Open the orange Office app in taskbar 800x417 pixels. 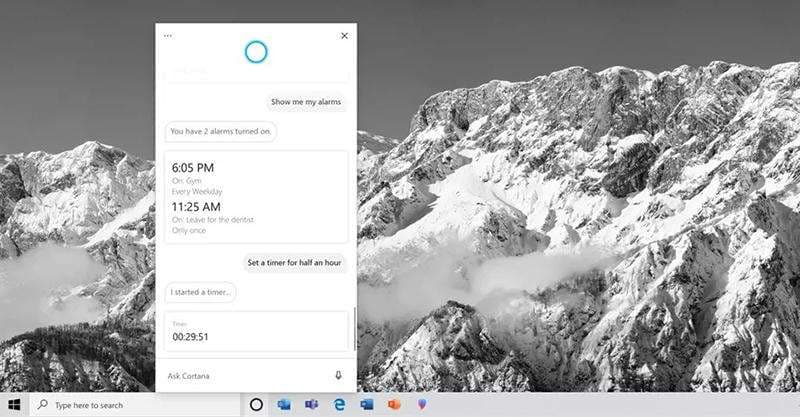tap(394, 405)
